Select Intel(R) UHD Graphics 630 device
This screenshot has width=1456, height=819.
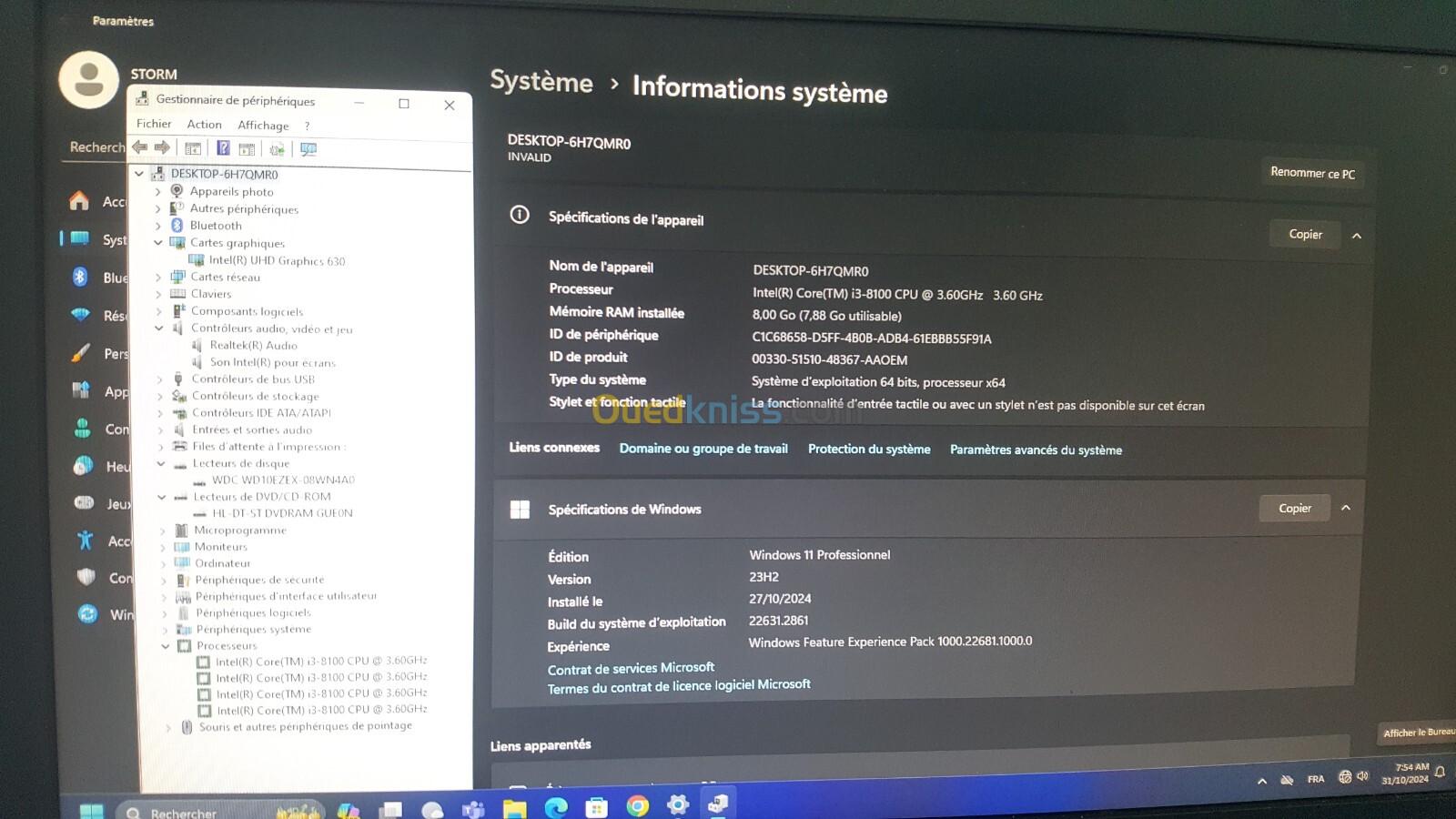277,261
